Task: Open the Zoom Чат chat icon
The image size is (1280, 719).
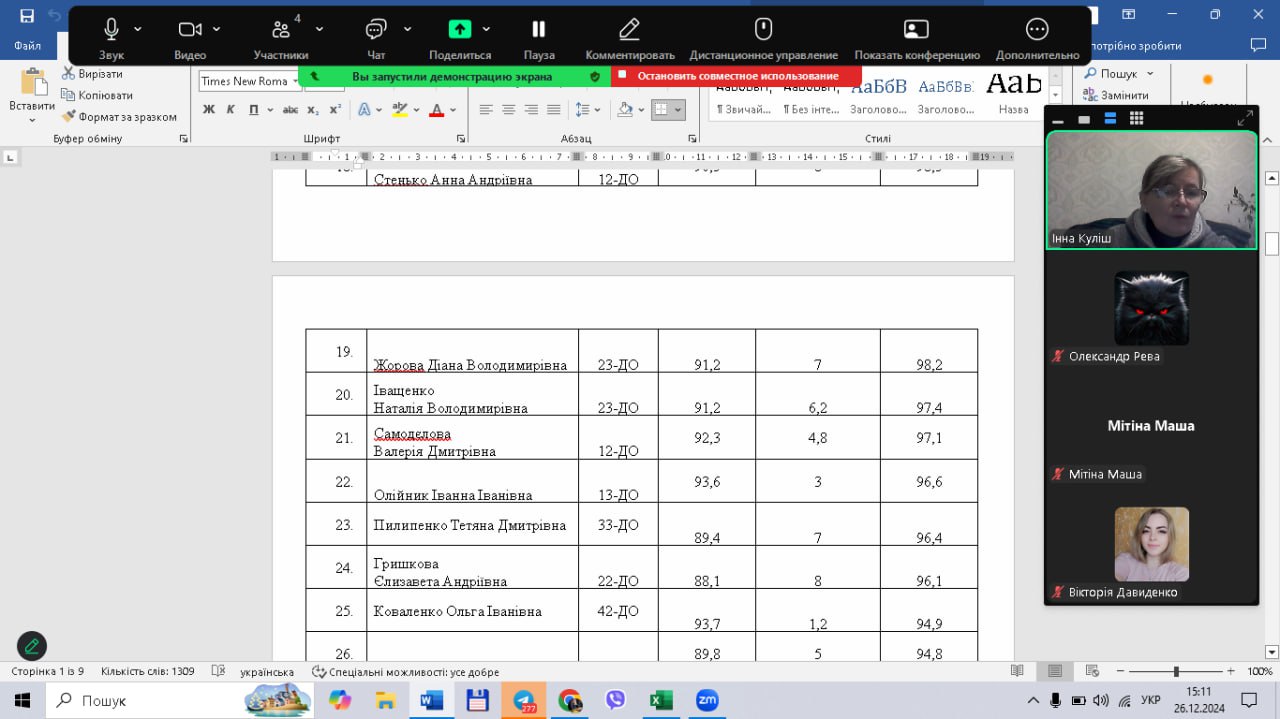Action: click(x=376, y=30)
